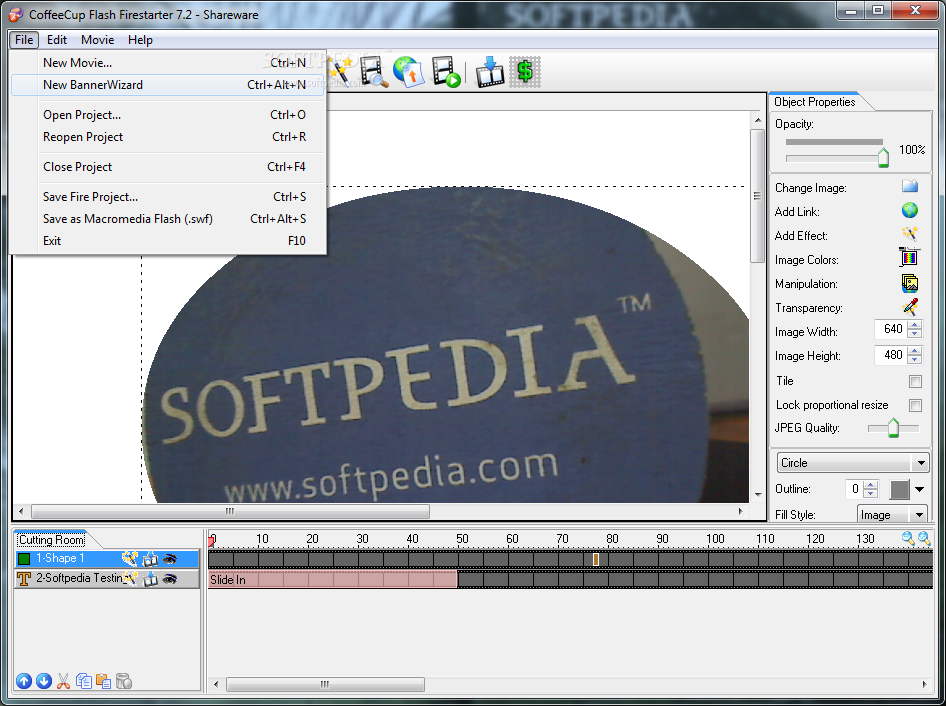The width and height of the screenshot is (946, 706).
Task: Click the trash can delete icon
Action: coord(124,681)
